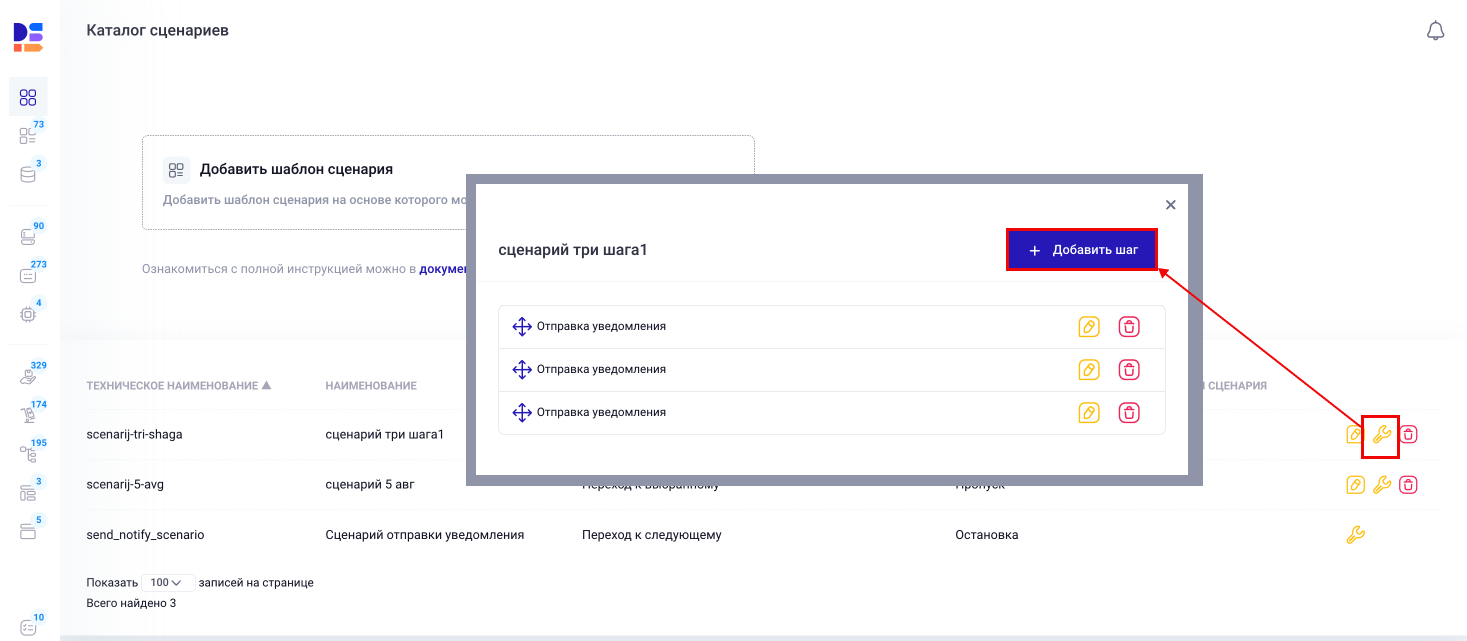This screenshot has height=641, width=1467.
Task: Open wrench settings for send_notify_scenario row
Action: [x=1355, y=535]
